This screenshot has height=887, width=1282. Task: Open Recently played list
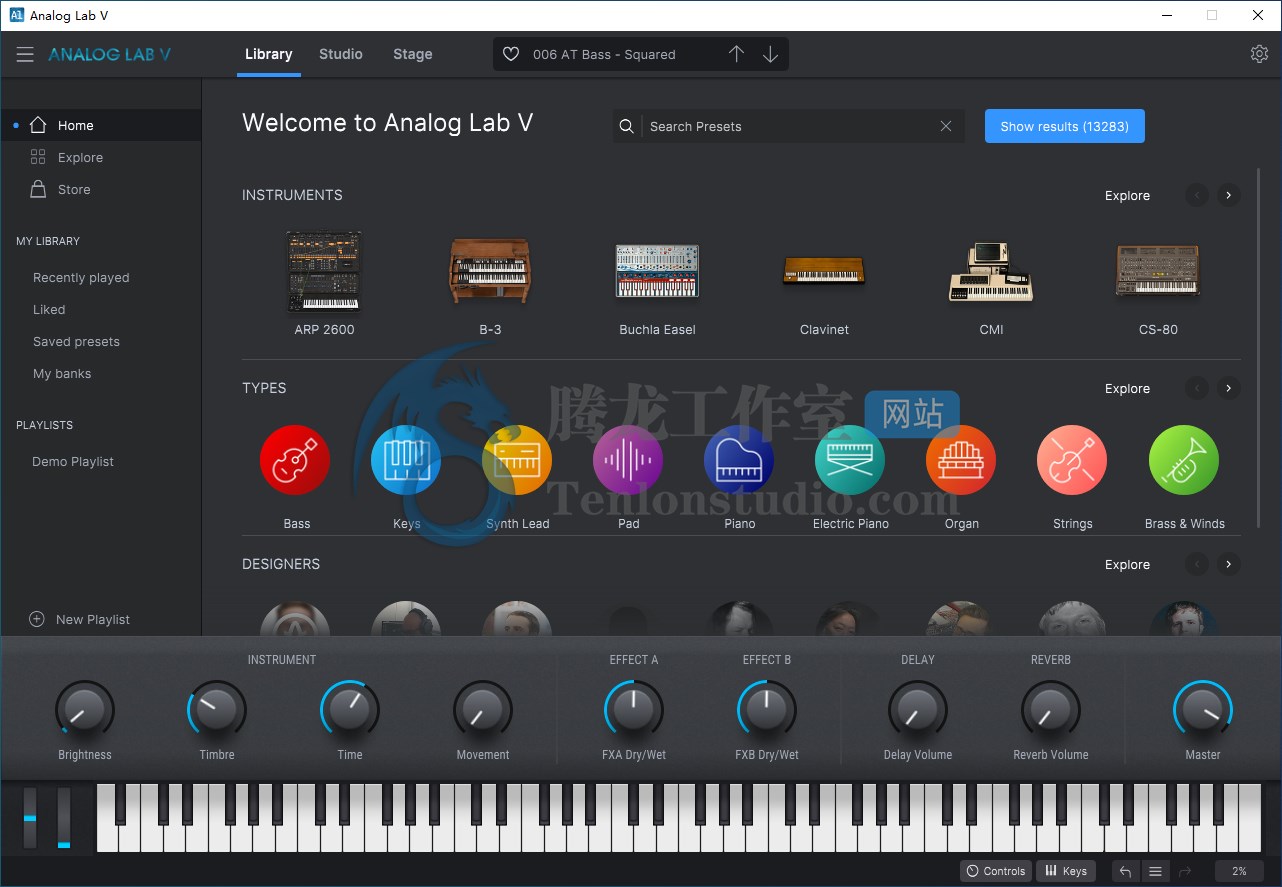(x=81, y=278)
